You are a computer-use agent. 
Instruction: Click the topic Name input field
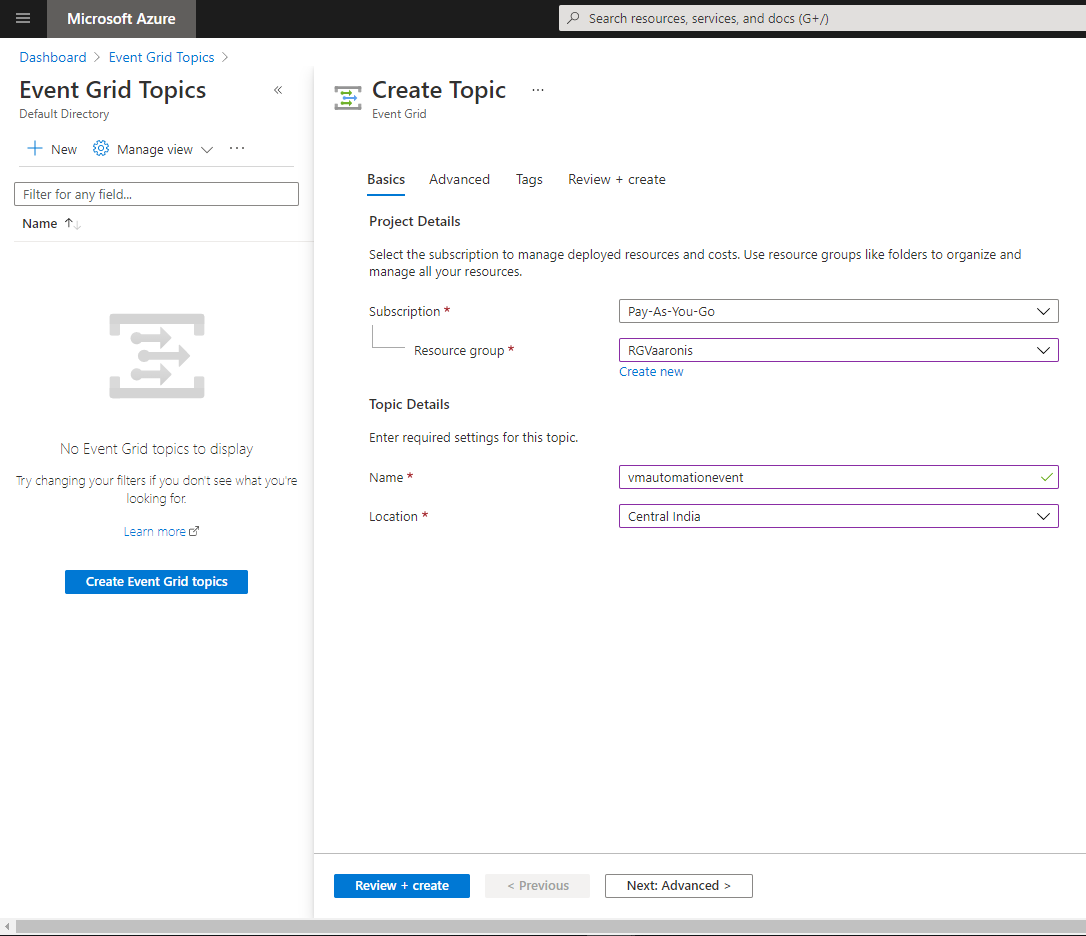click(839, 477)
